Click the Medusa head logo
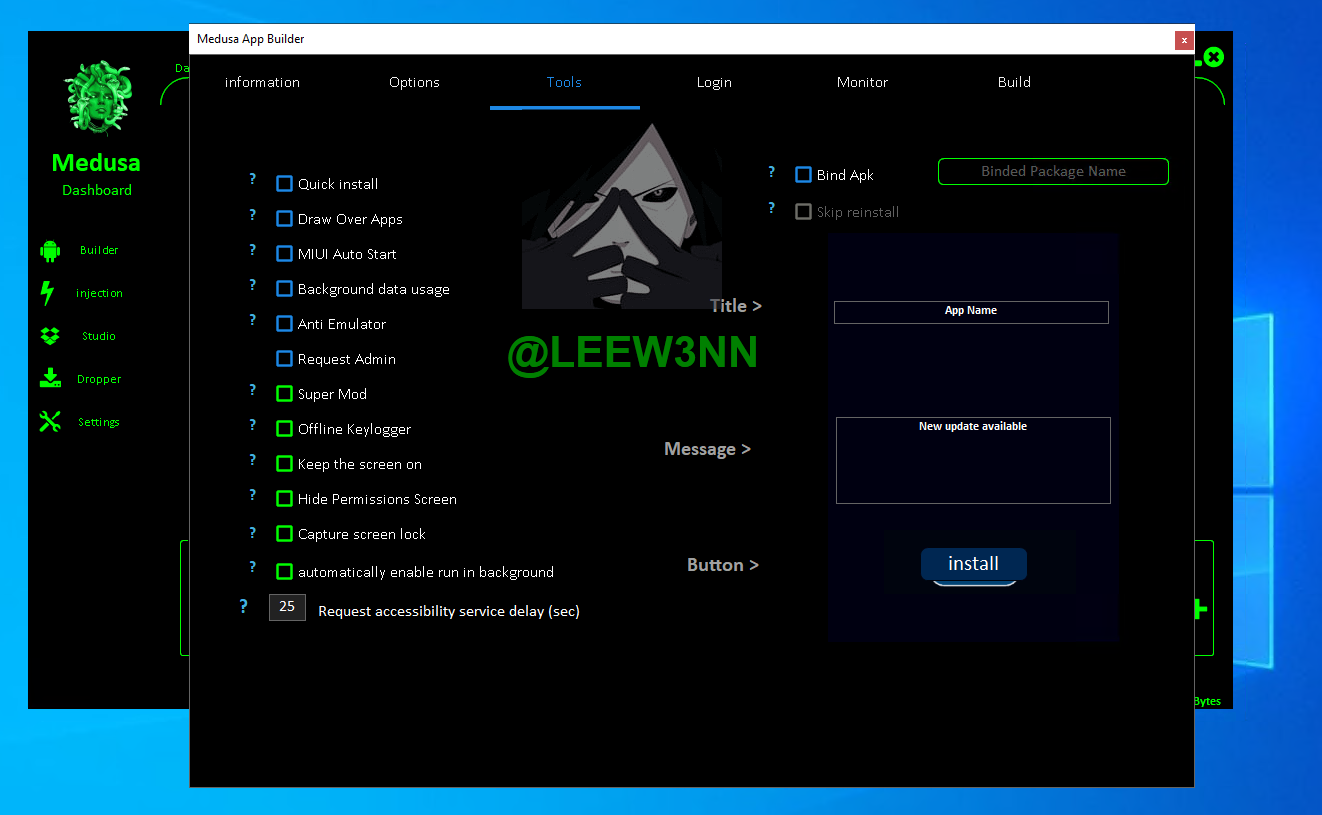The image size is (1322, 815). pos(98,97)
